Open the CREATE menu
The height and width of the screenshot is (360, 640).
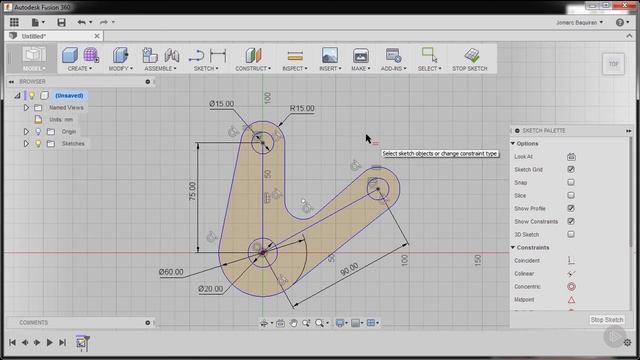(x=80, y=69)
